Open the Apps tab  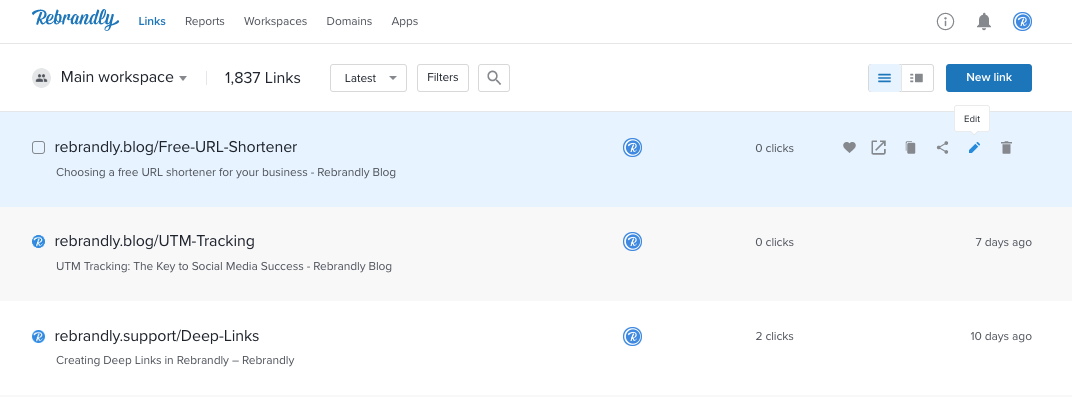405,21
